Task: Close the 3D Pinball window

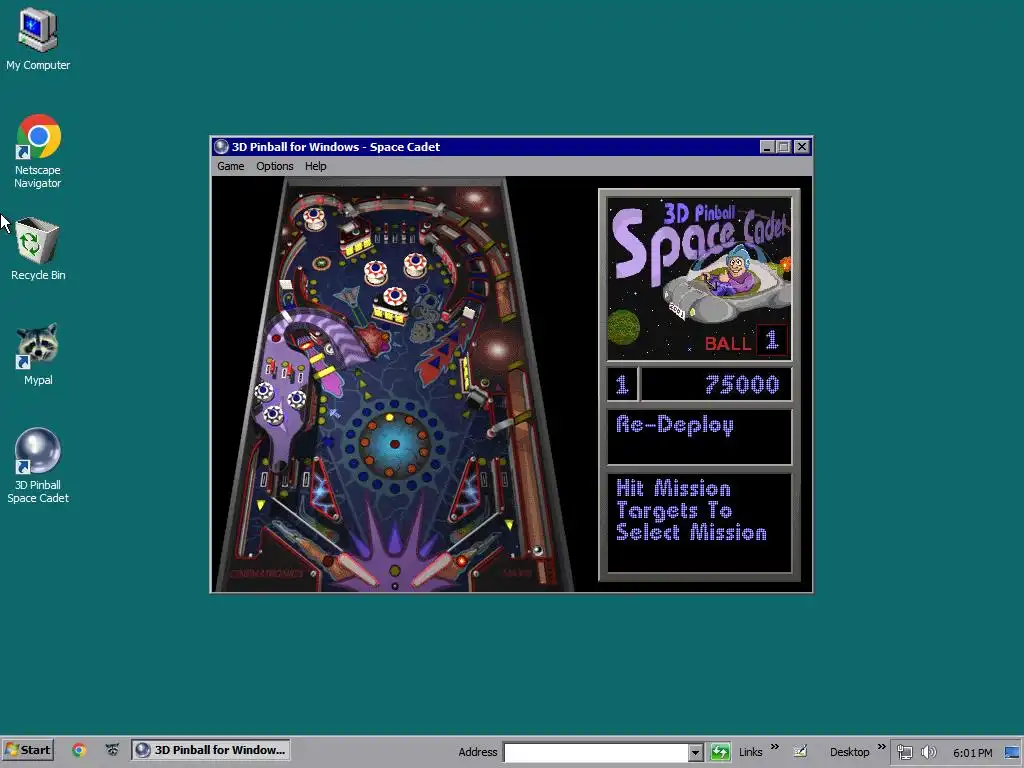Action: pyautogui.click(x=802, y=147)
